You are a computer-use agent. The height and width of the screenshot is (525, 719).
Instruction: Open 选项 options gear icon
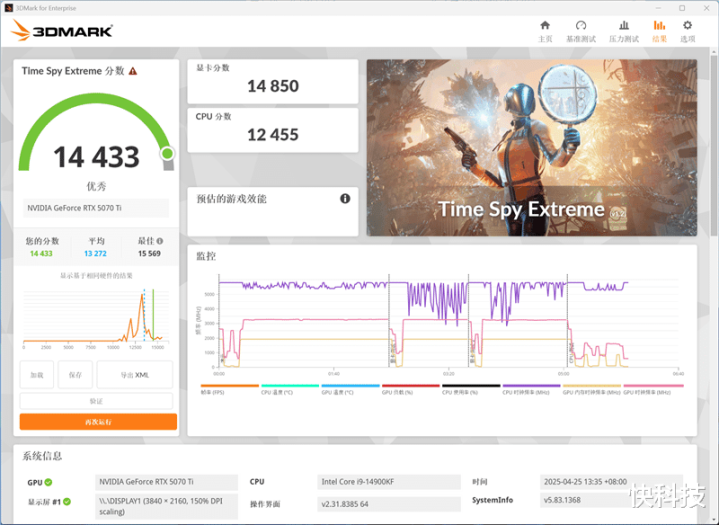(687, 30)
